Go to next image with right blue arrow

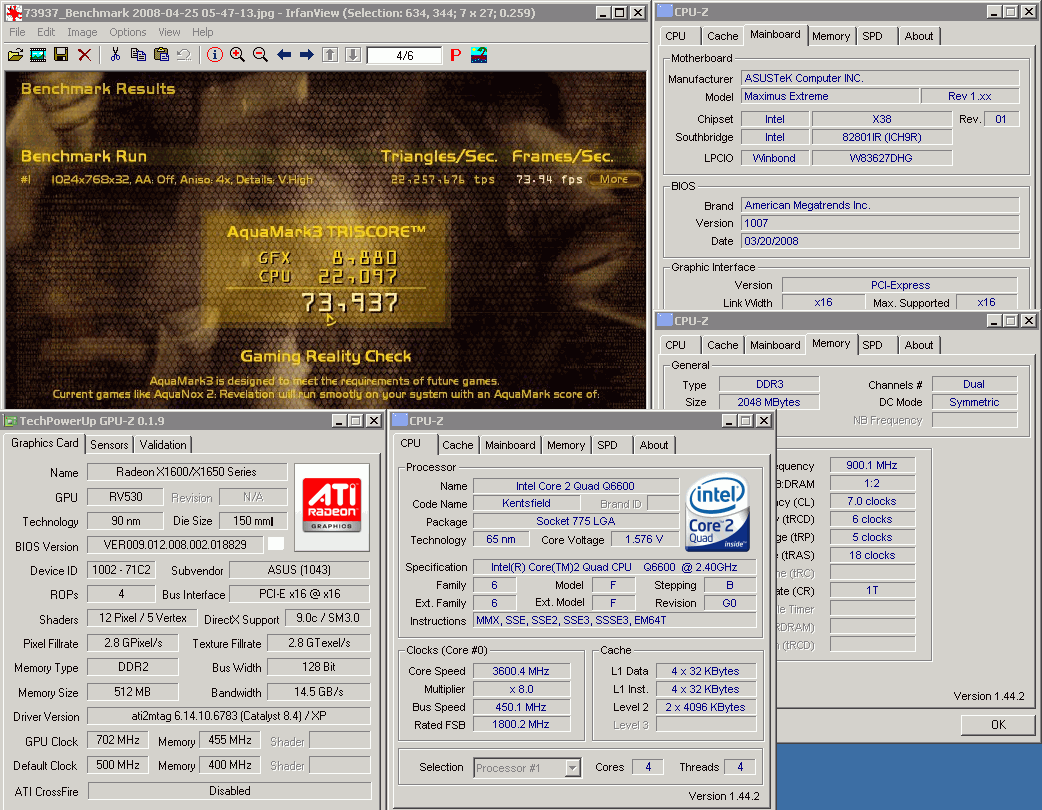(306, 54)
